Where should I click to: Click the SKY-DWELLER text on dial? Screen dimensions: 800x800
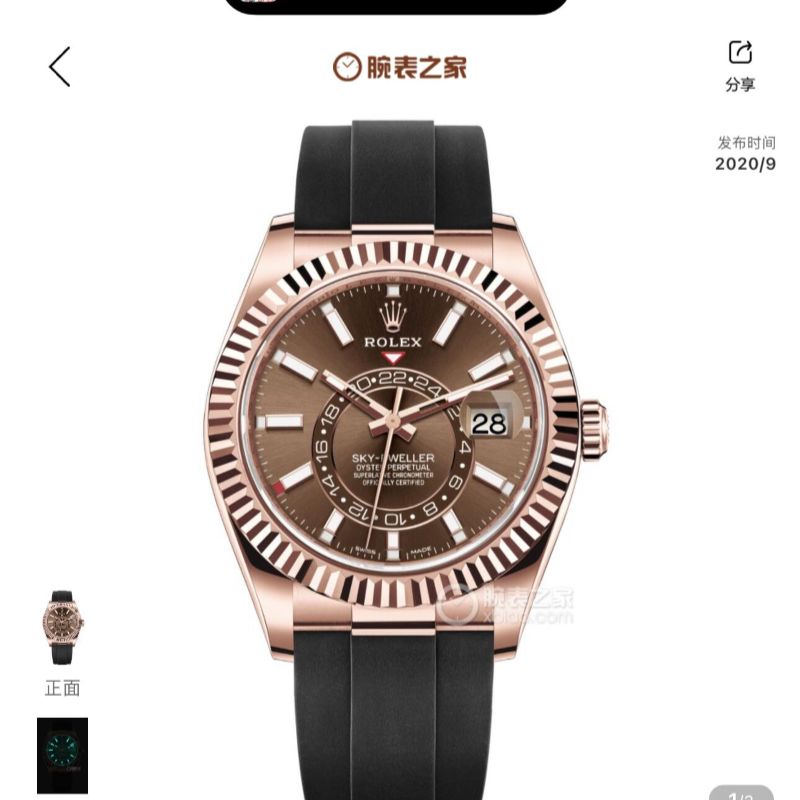[x=393, y=458]
